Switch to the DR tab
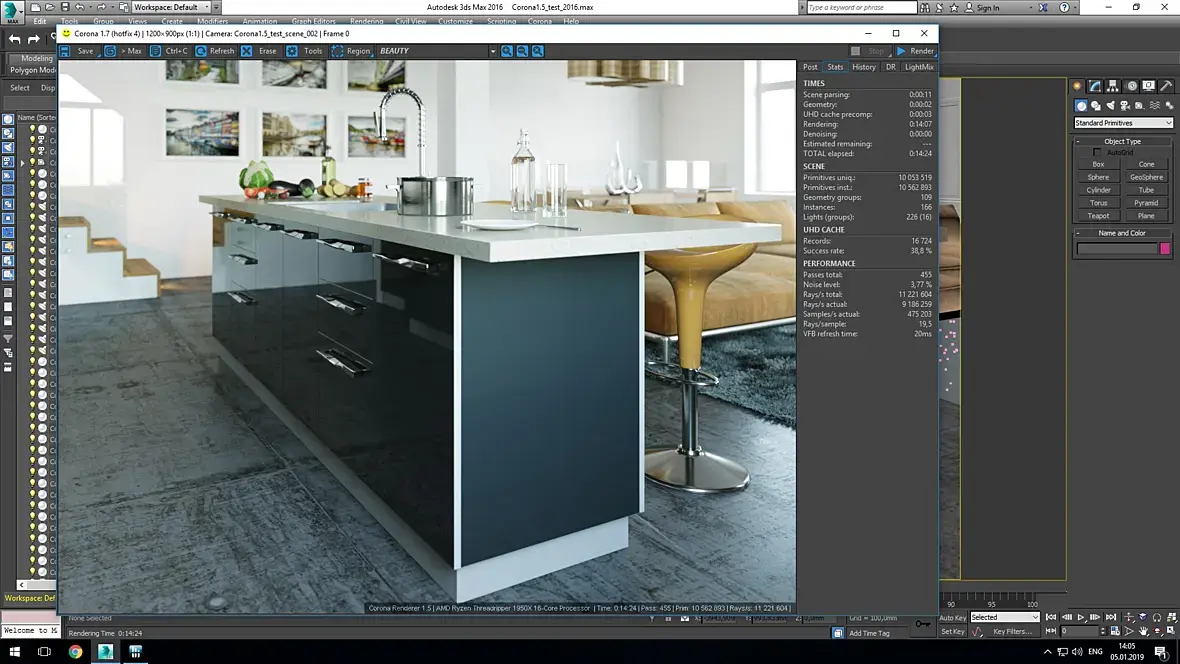The height and width of the screenshot is (664, 1180). (890, 67)
